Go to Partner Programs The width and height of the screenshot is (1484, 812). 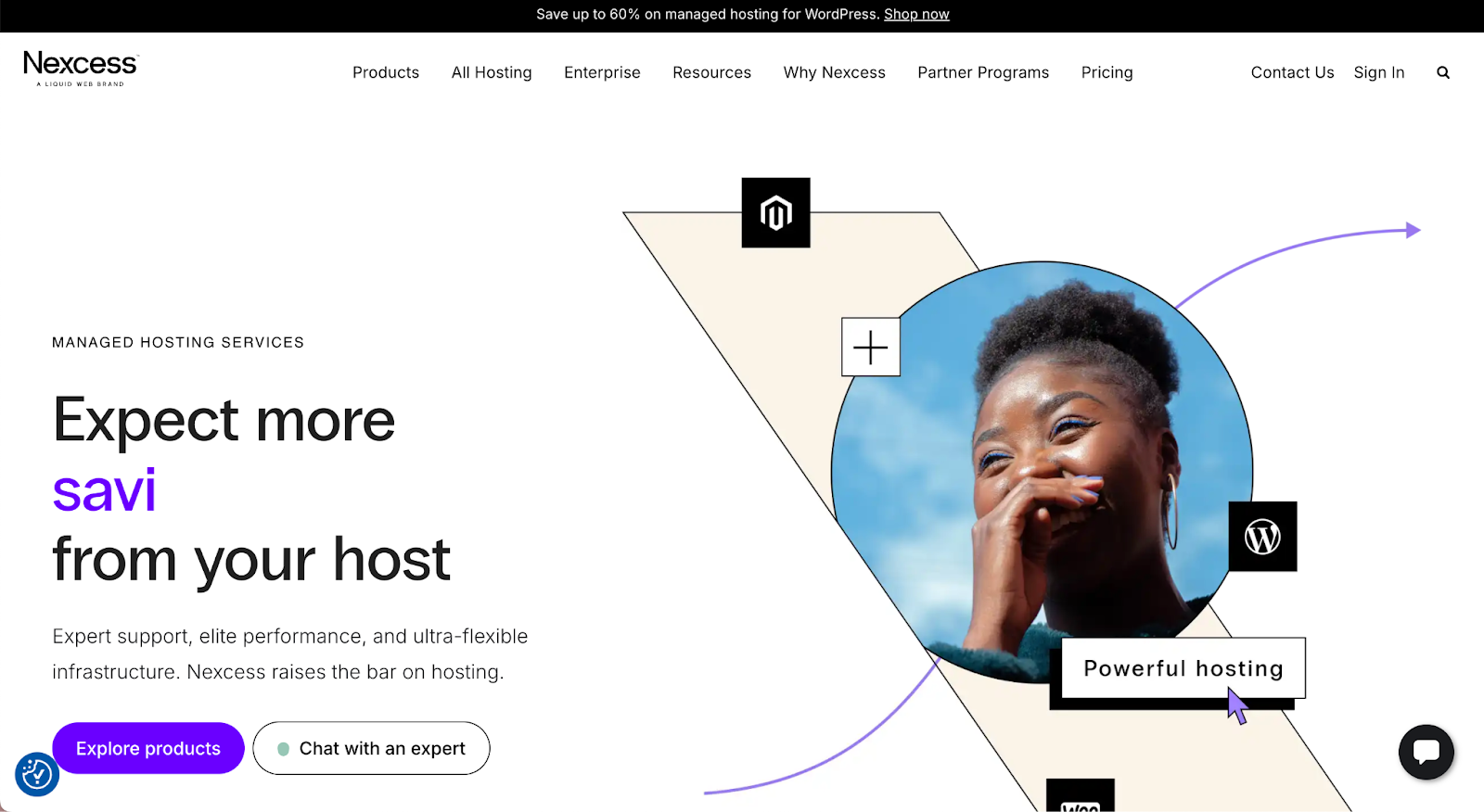[x=983, y=72]
